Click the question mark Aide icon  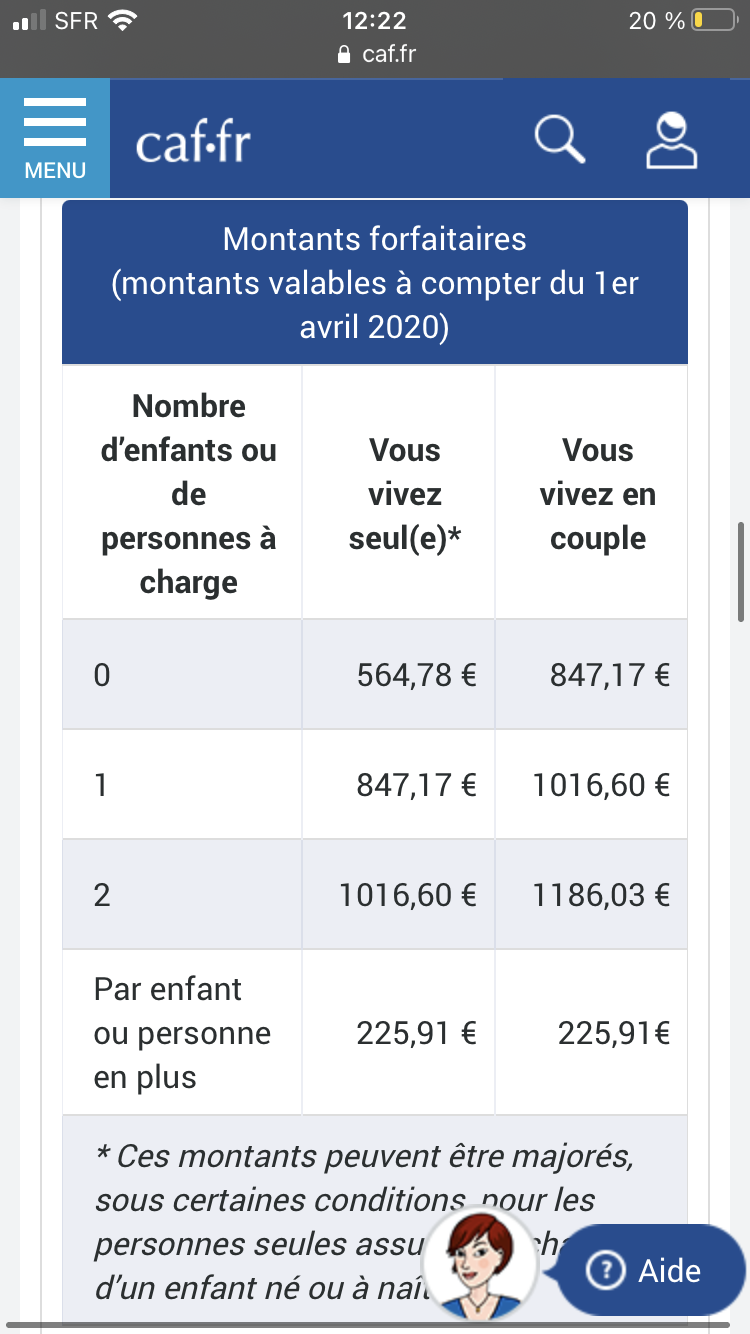tap(605, 1271)
